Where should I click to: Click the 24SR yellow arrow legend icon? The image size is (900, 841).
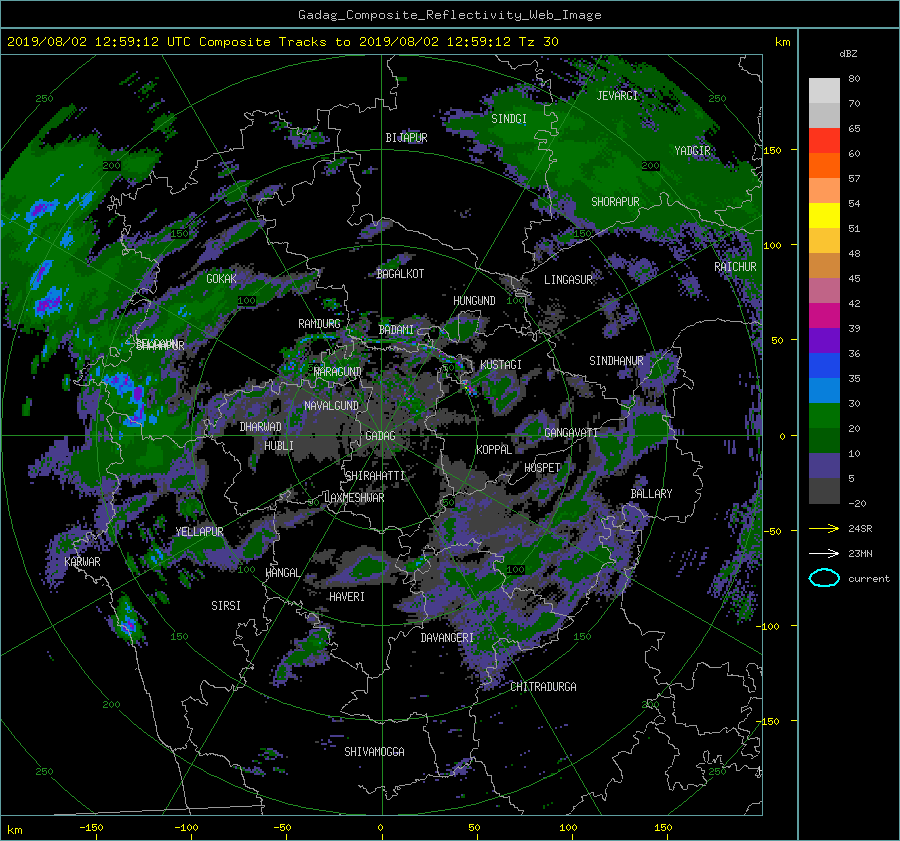coord(824,528)
